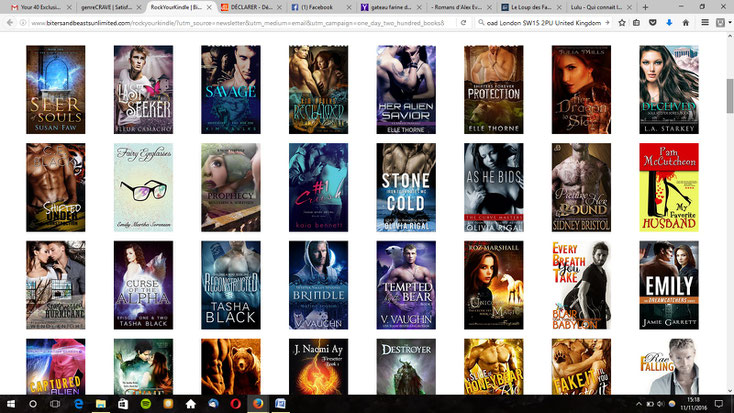Viewport: 734px width, 413px height.
Task: Click the page vertical scrollbar thumb
Action: 730,96
